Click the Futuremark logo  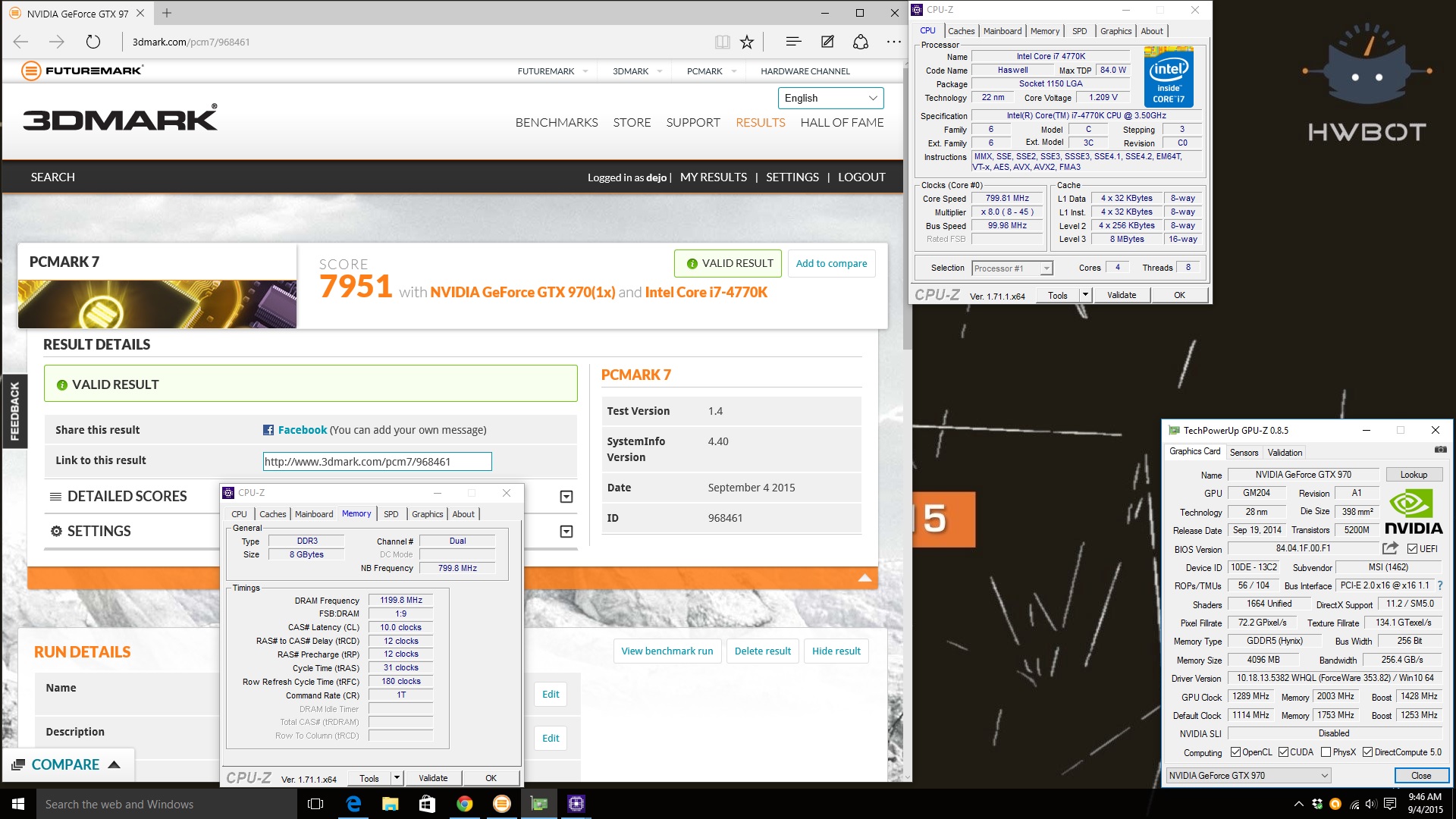pyautogui.click(x=82, y=71)
